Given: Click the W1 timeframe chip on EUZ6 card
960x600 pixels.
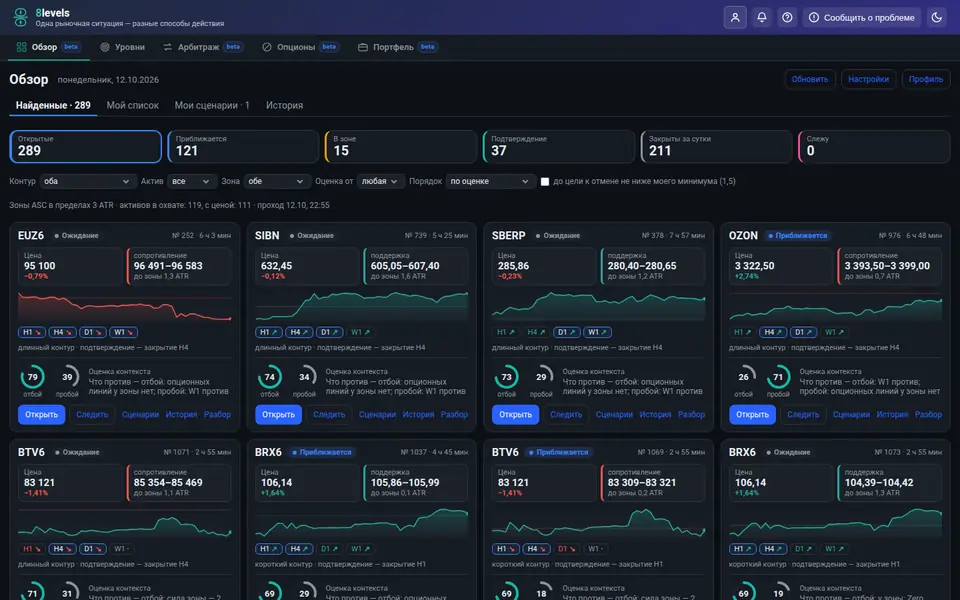Looking at the screenshot, I should tap(123, 332).
